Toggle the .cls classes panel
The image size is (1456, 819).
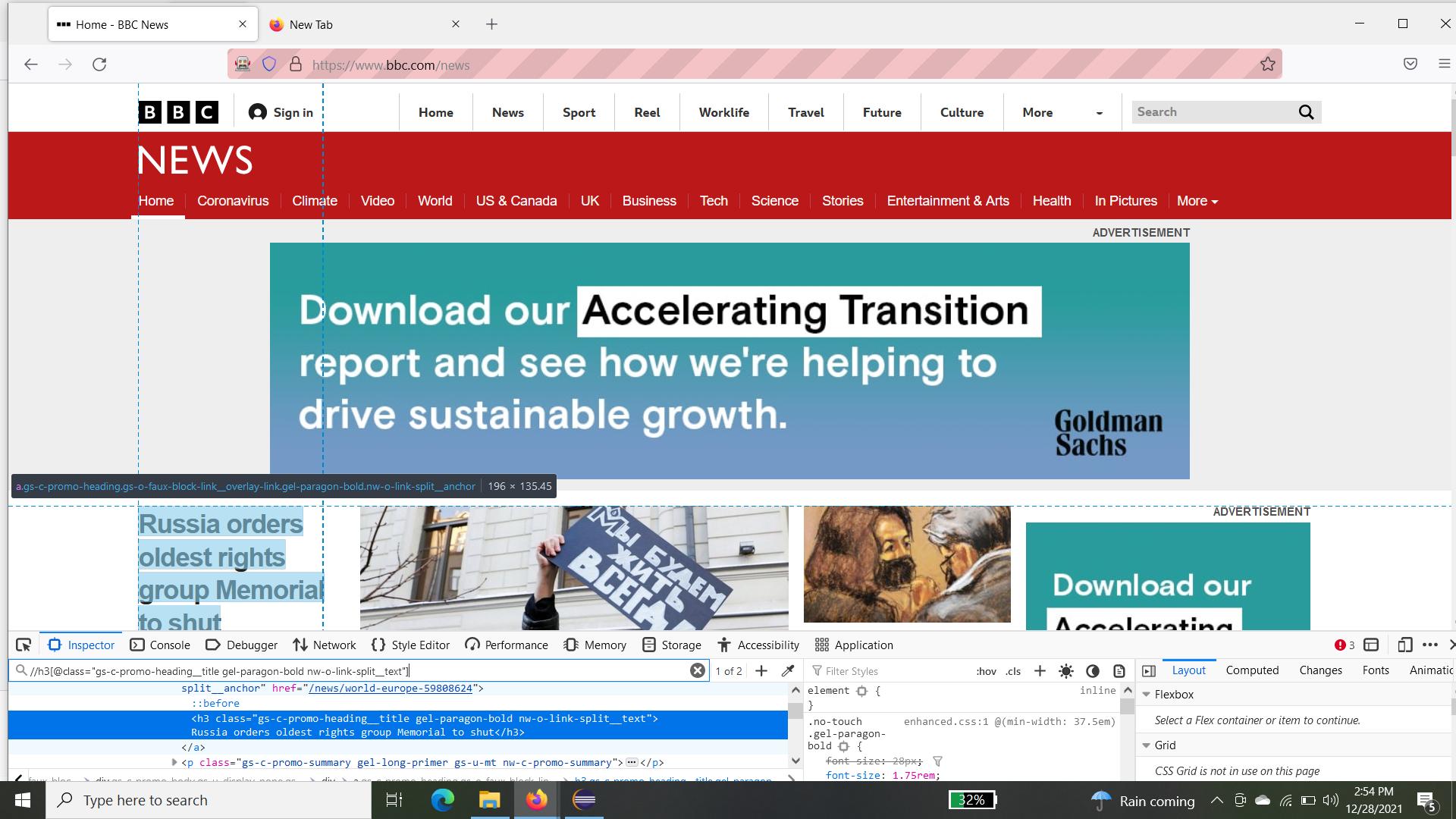tap(1013, 671)
